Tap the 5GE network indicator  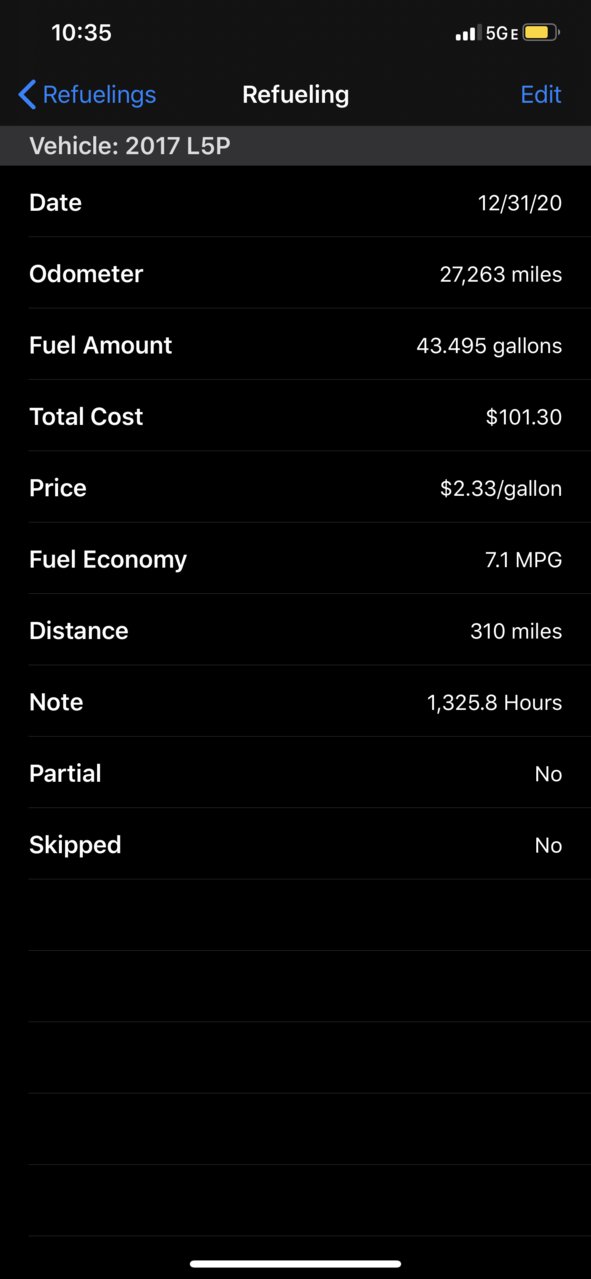click(x=501, y=33)
